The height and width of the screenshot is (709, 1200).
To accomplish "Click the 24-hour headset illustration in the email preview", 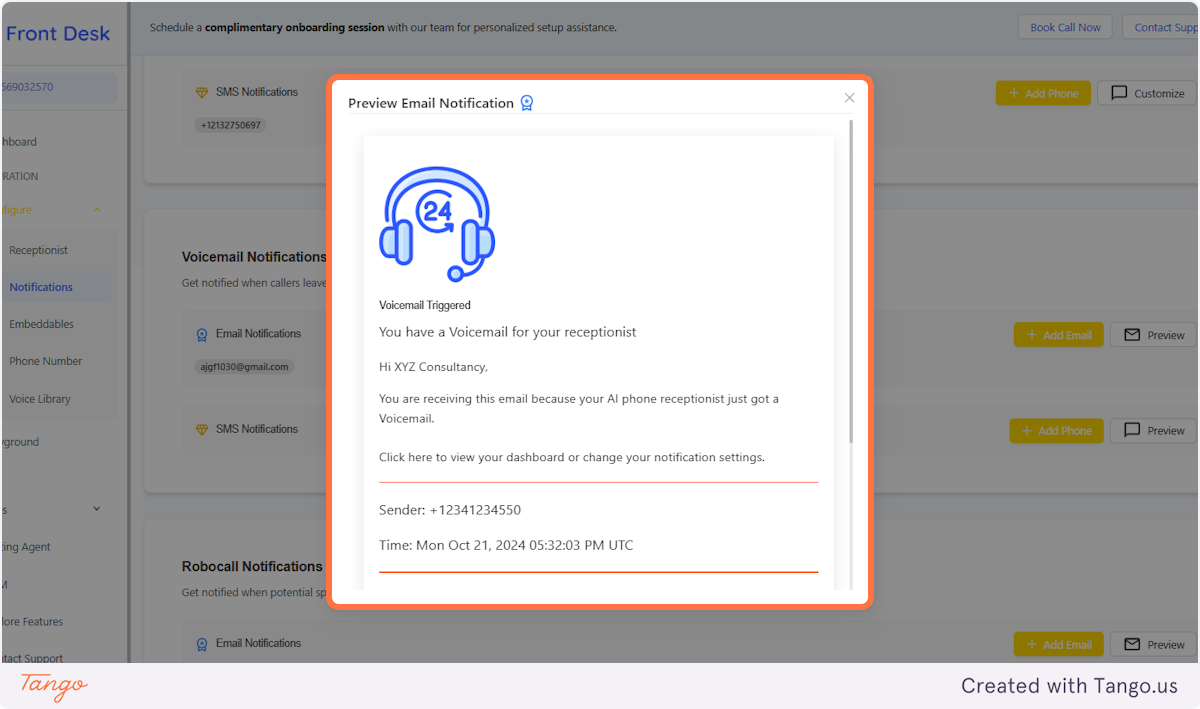I will (x=437, y=221).
